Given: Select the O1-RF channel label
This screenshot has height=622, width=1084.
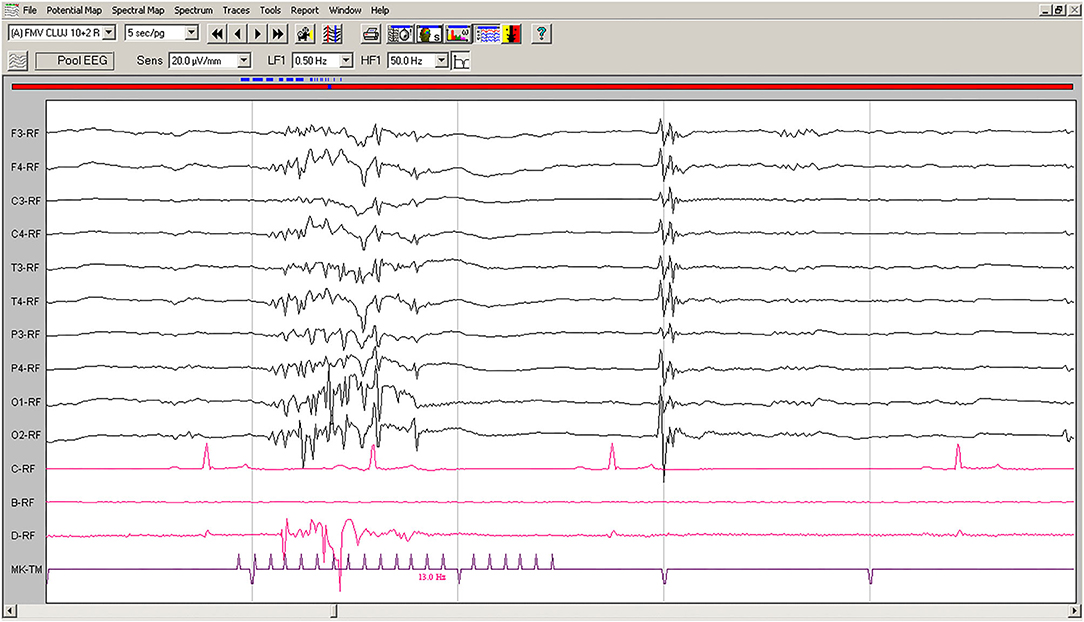Looking at the screenshot, I should [26, 402].
